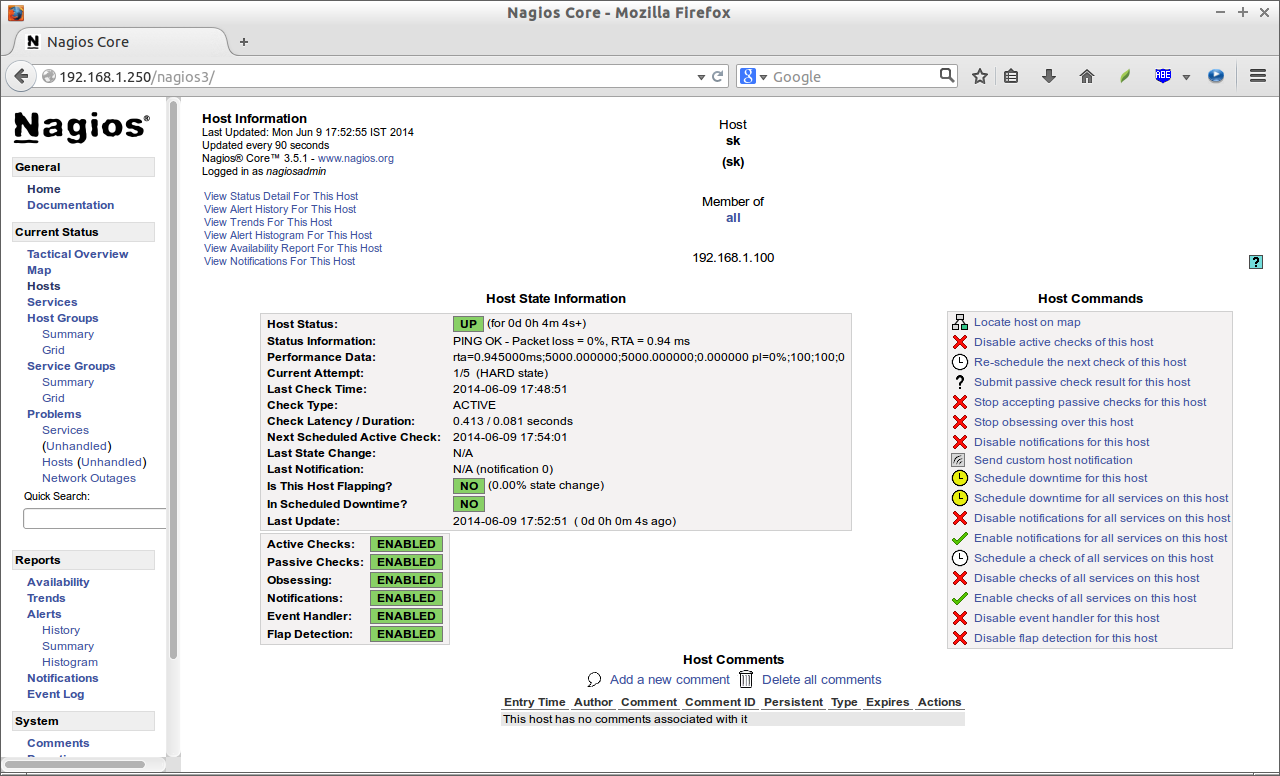Click the www.nagios.org link
Image resolution: width=1280 pixels, height=776 pixels.
pos(356,158)
